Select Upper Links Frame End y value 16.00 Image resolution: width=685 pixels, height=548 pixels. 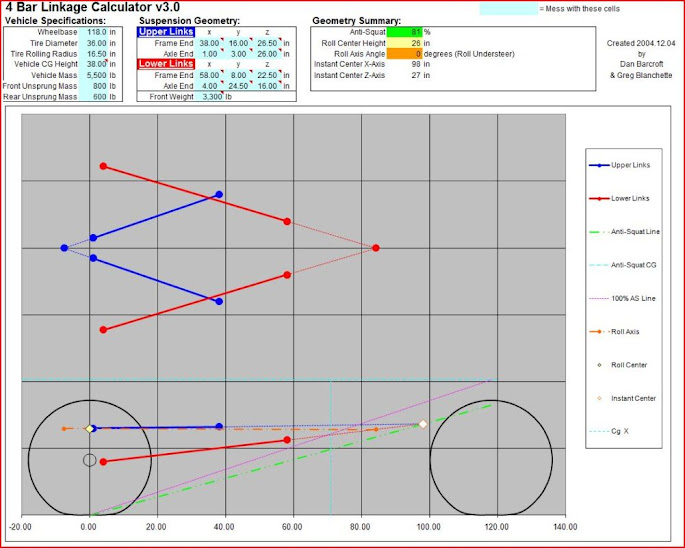pyautogui.click(x=239, y=43)
